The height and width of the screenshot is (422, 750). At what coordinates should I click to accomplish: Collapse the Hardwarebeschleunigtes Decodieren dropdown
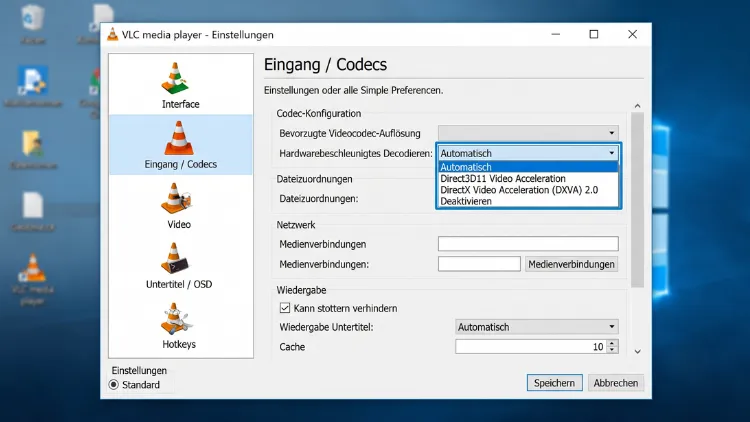pos(528,153)
